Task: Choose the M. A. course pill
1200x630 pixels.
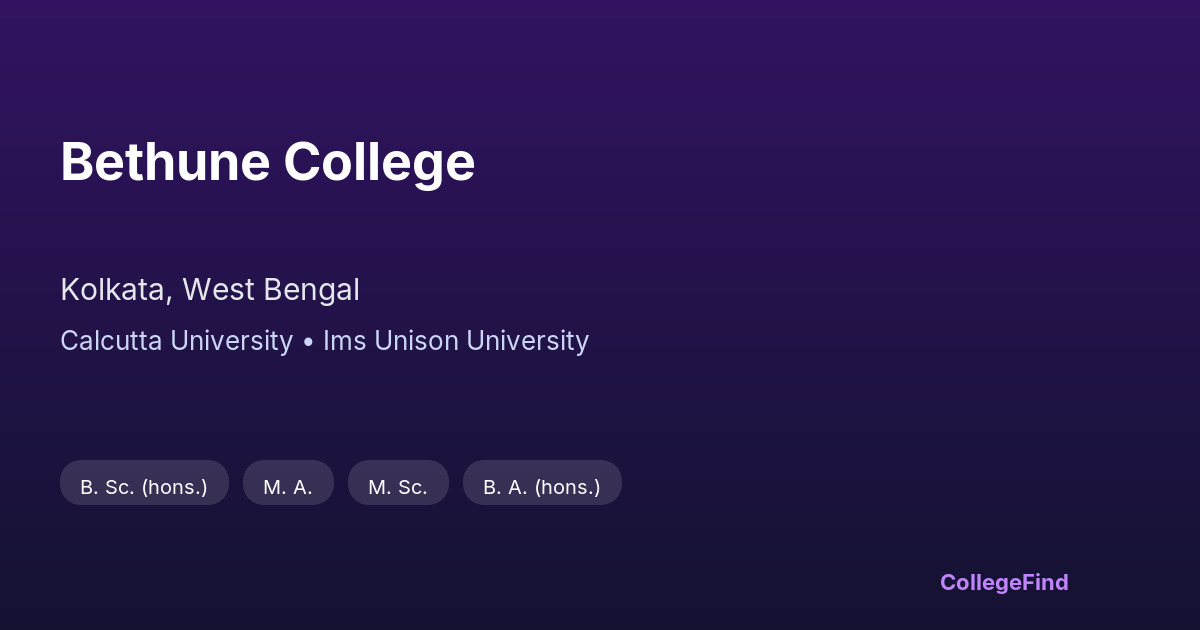Action: [x=288, y=487]
